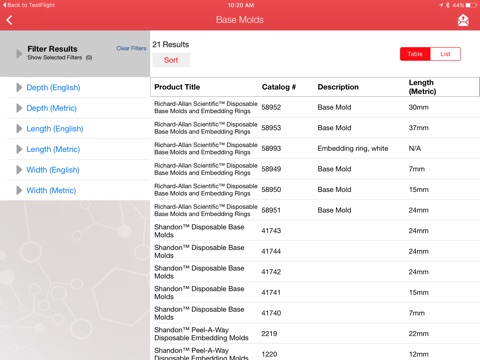Screen dimensions: 480x360
Task: Click the Catalog # column header
Action: pos(279,87)
